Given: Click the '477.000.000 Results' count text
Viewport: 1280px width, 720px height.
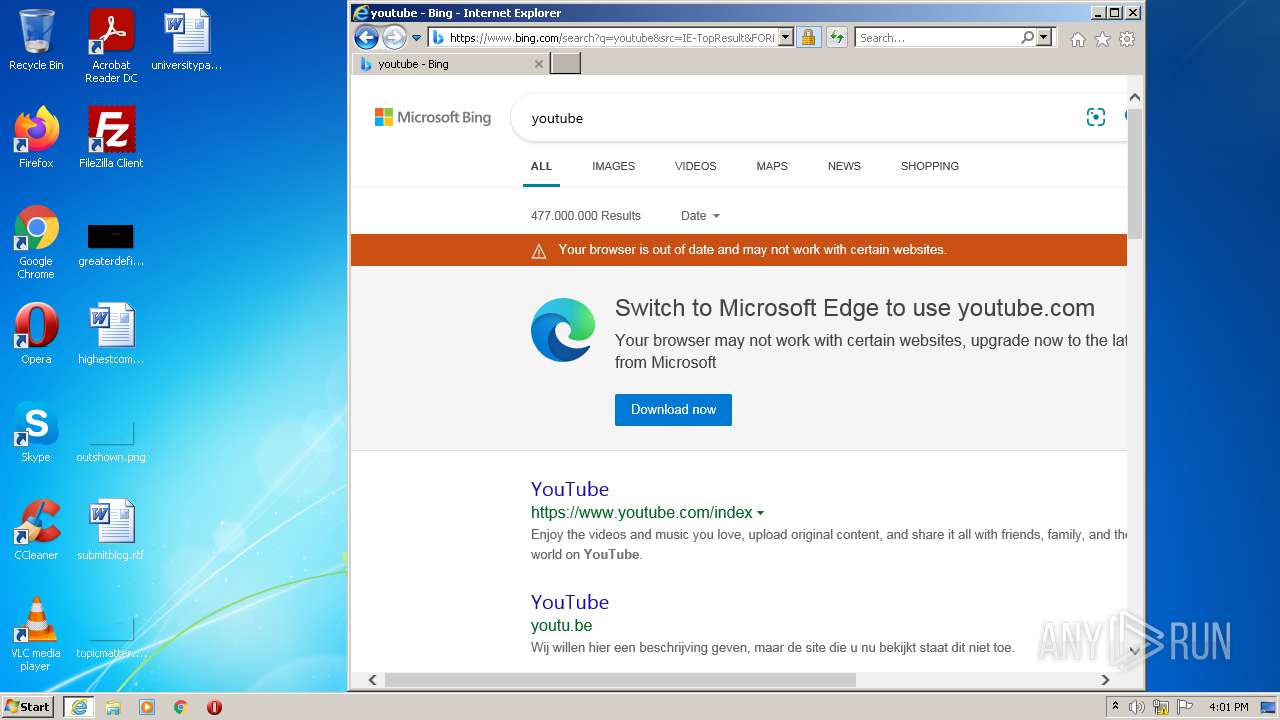Looking at the screenshot, I should (586, 216).
